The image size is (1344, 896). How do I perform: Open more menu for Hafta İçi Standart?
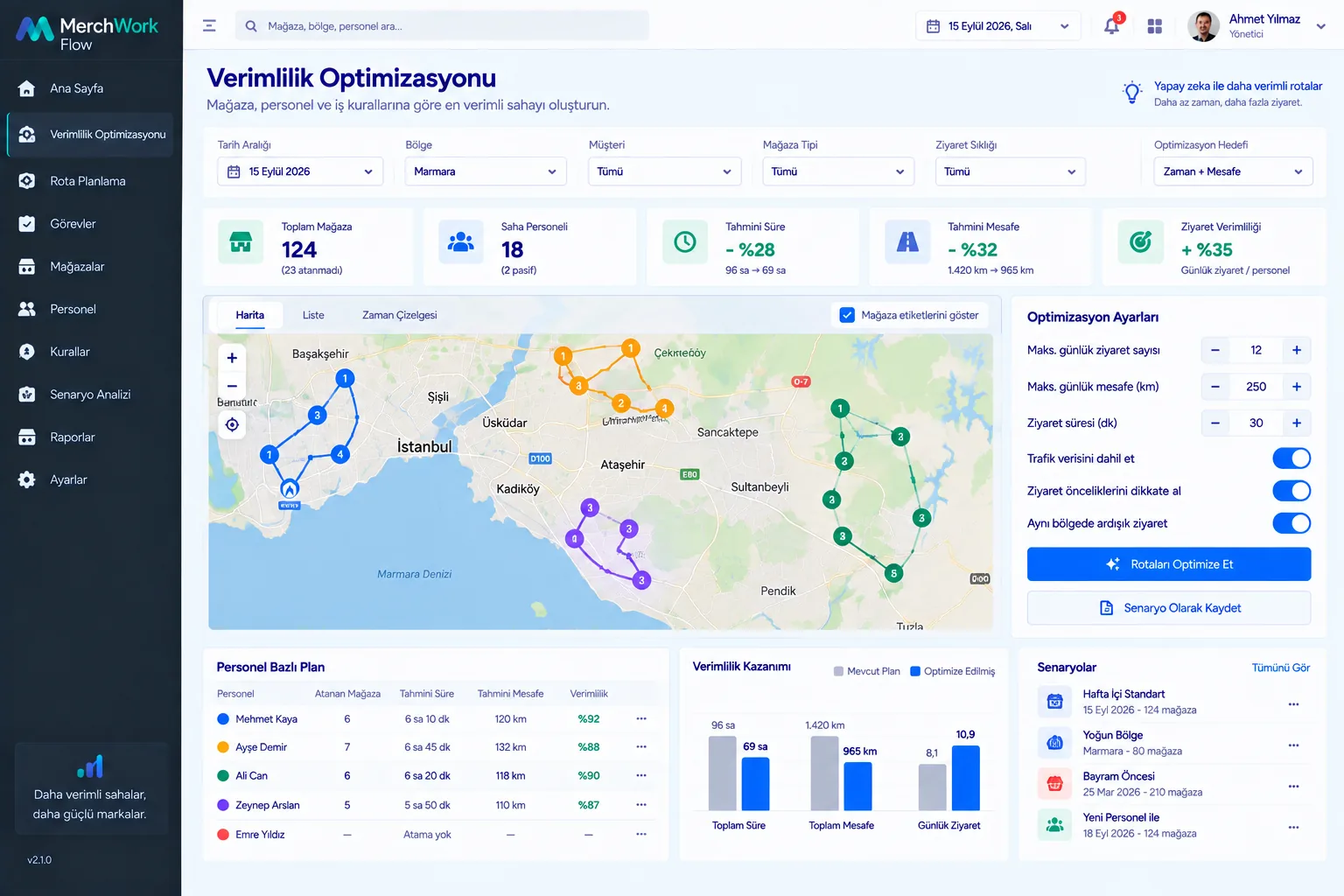[x=1293, y=704]
